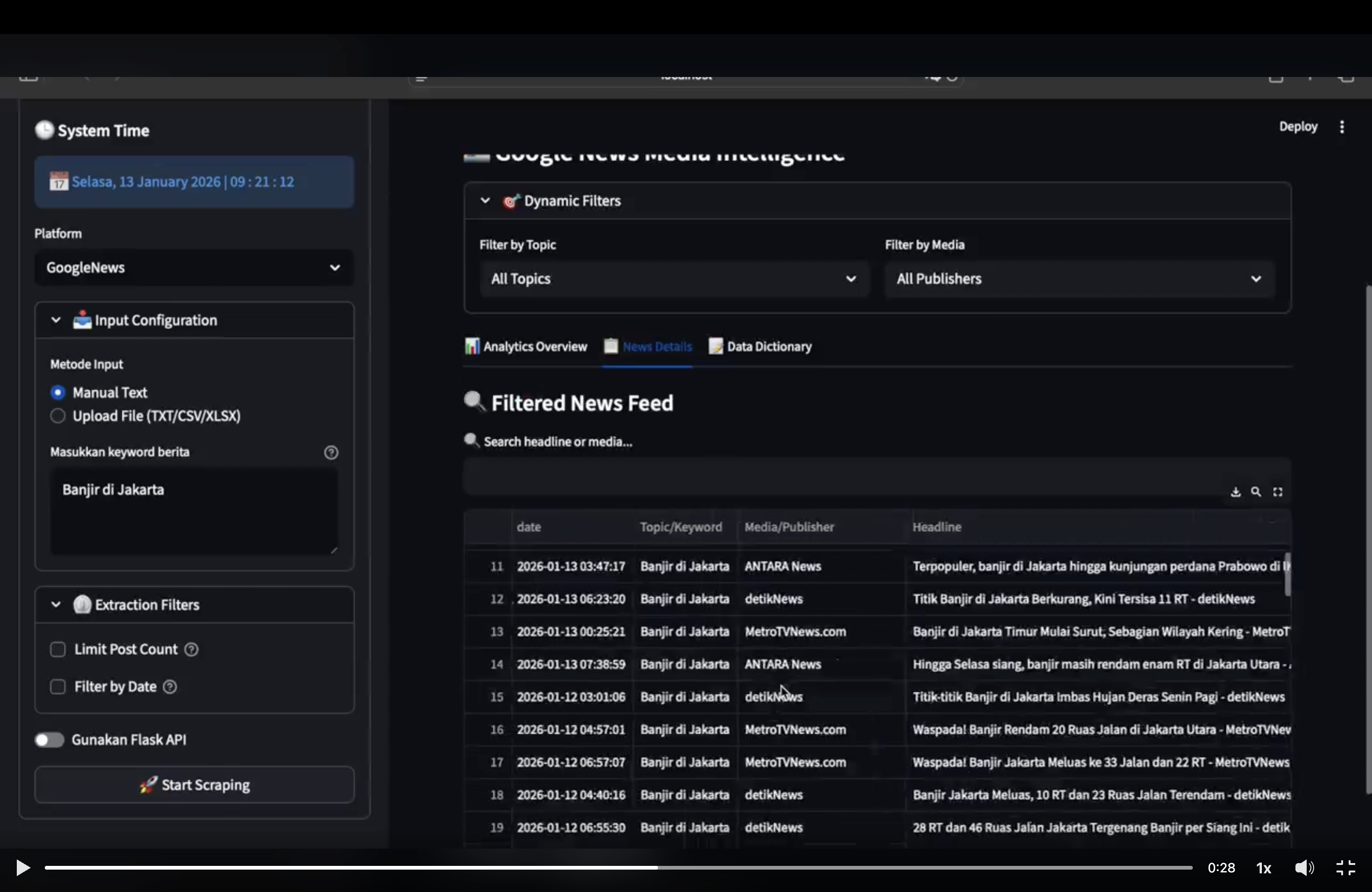Mute video using the speaker icon

coord(1304,868)
